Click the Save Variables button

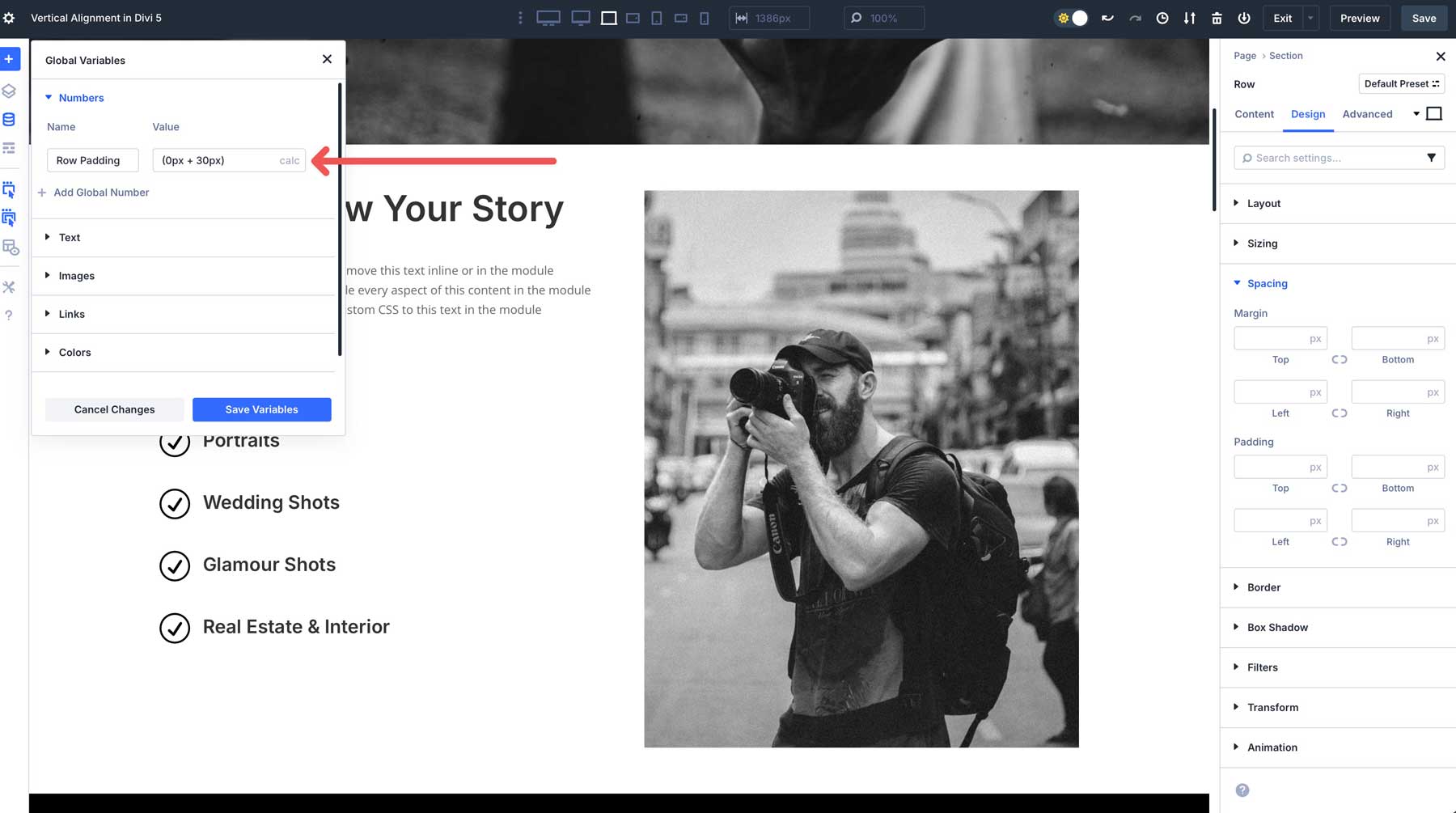click(x=261, y=409)
